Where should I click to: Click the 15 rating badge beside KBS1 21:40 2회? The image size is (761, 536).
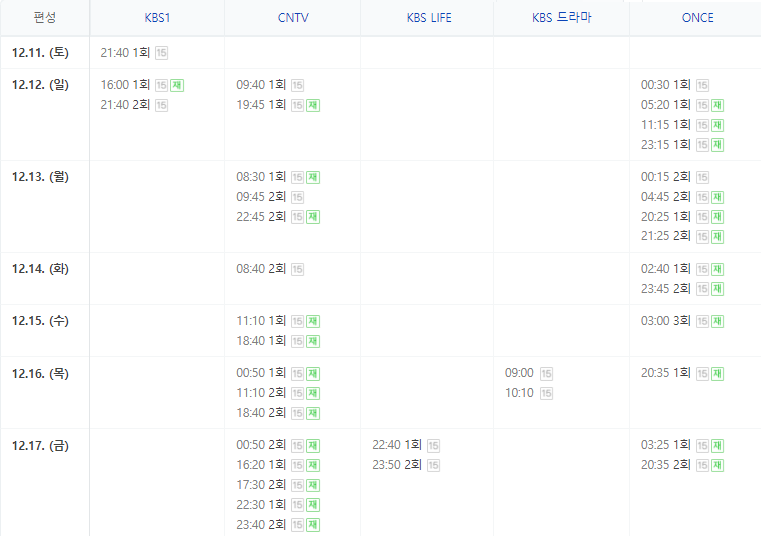coord(162,105)
